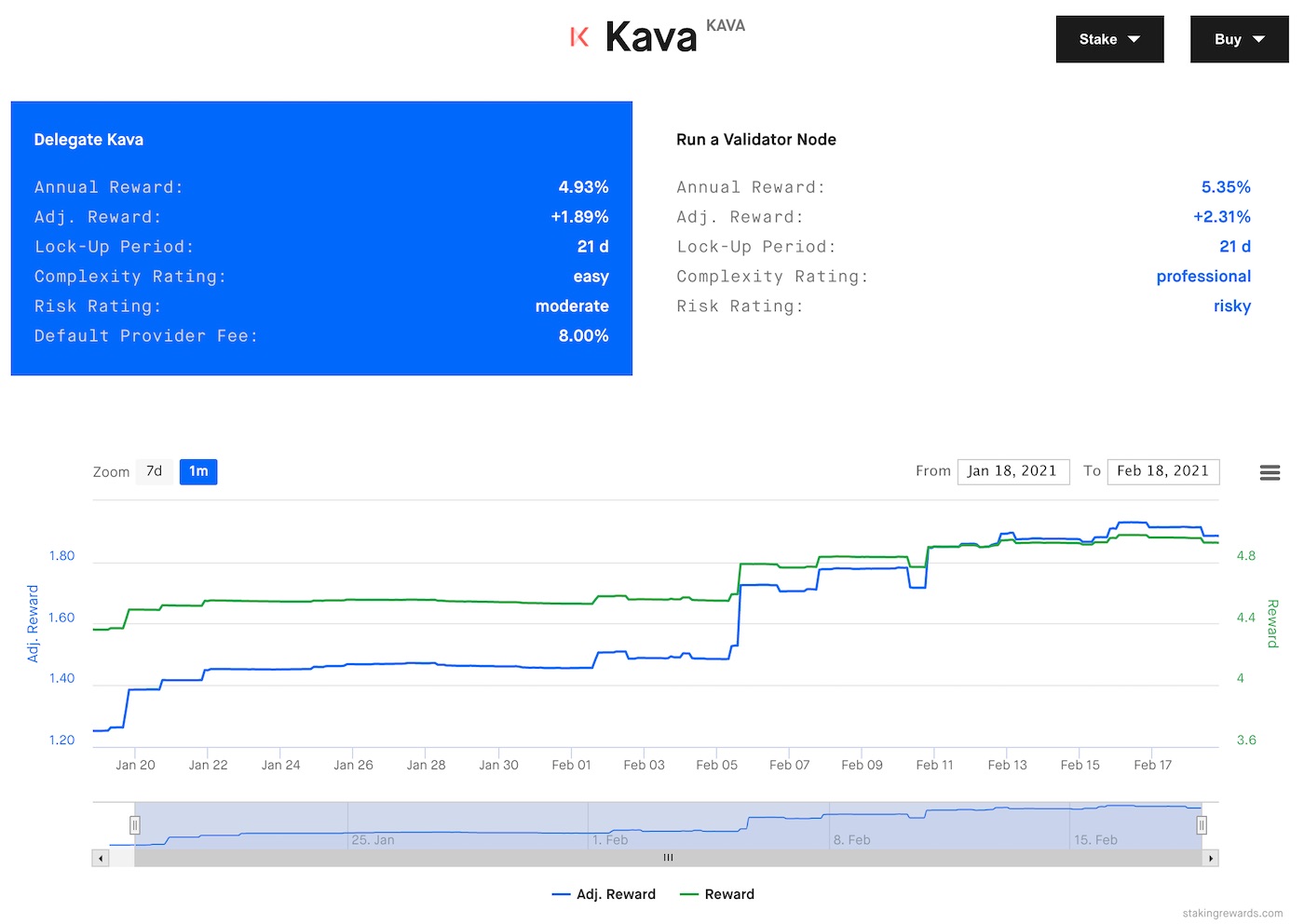The width and height of the screenshot is (1304, 924).
Task: Toggle the Reward series in legend
Action: coord(717,894)
